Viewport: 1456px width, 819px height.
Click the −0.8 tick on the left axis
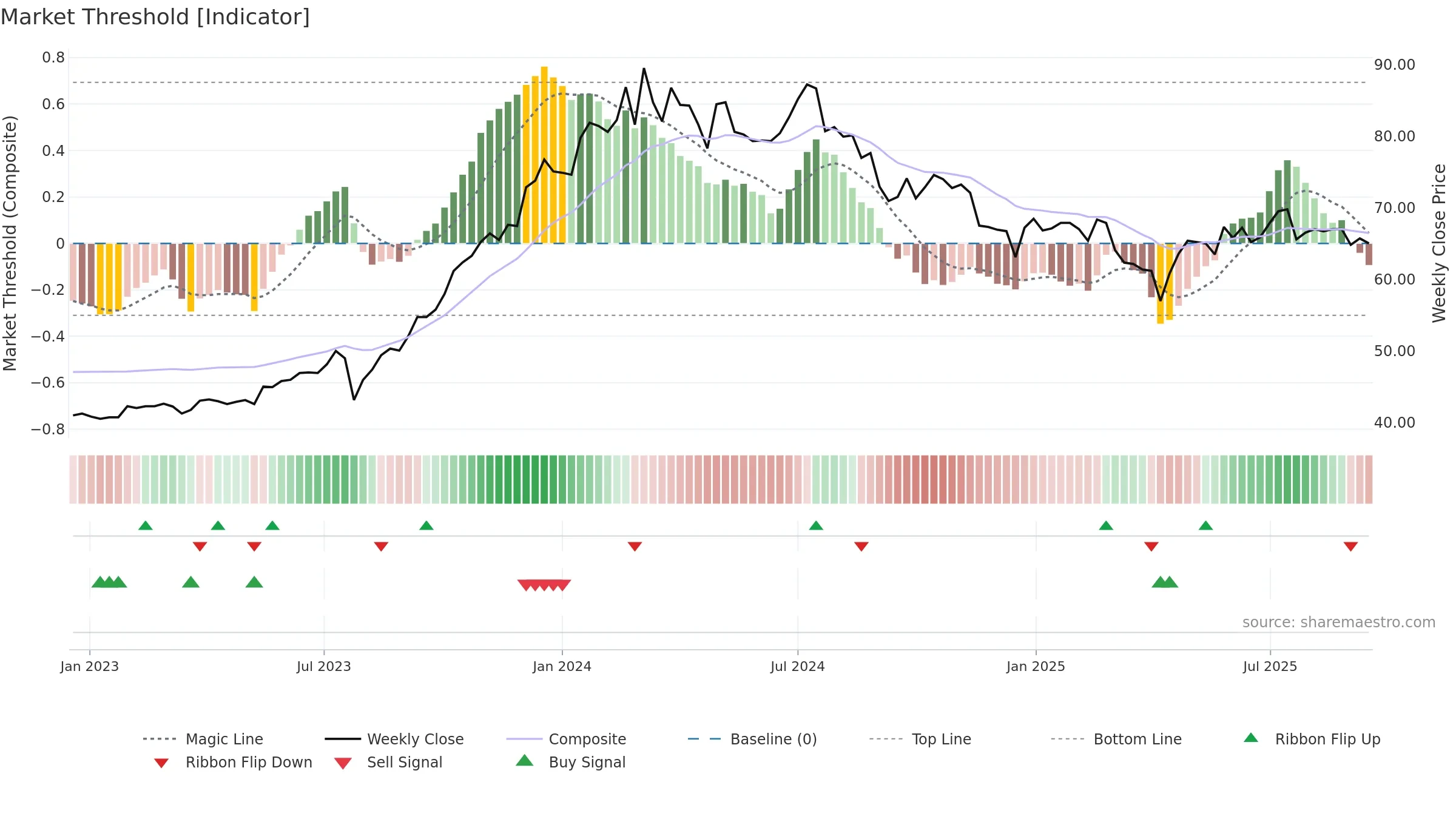click(48, 430)
